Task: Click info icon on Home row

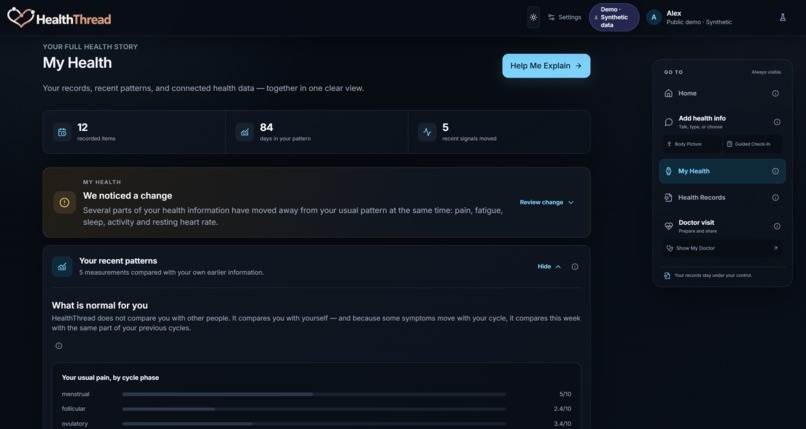Action: coord(775,94)
